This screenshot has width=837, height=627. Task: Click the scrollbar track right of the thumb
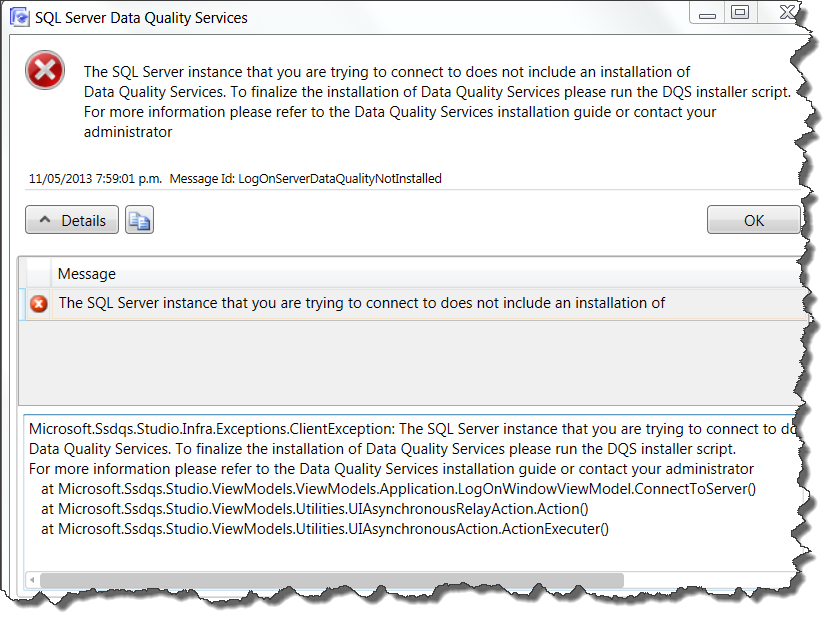(x=700, y=580)
